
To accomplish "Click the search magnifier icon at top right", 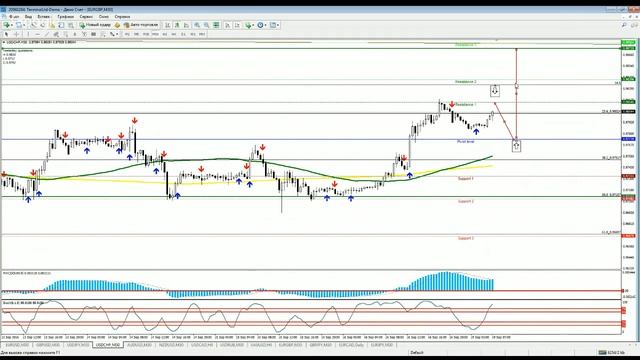I will (624, 25).
